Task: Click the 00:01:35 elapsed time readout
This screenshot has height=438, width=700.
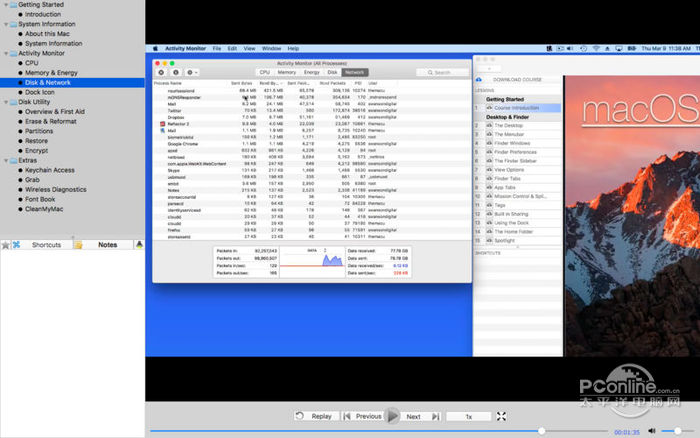Action: [x=627, y=432]
